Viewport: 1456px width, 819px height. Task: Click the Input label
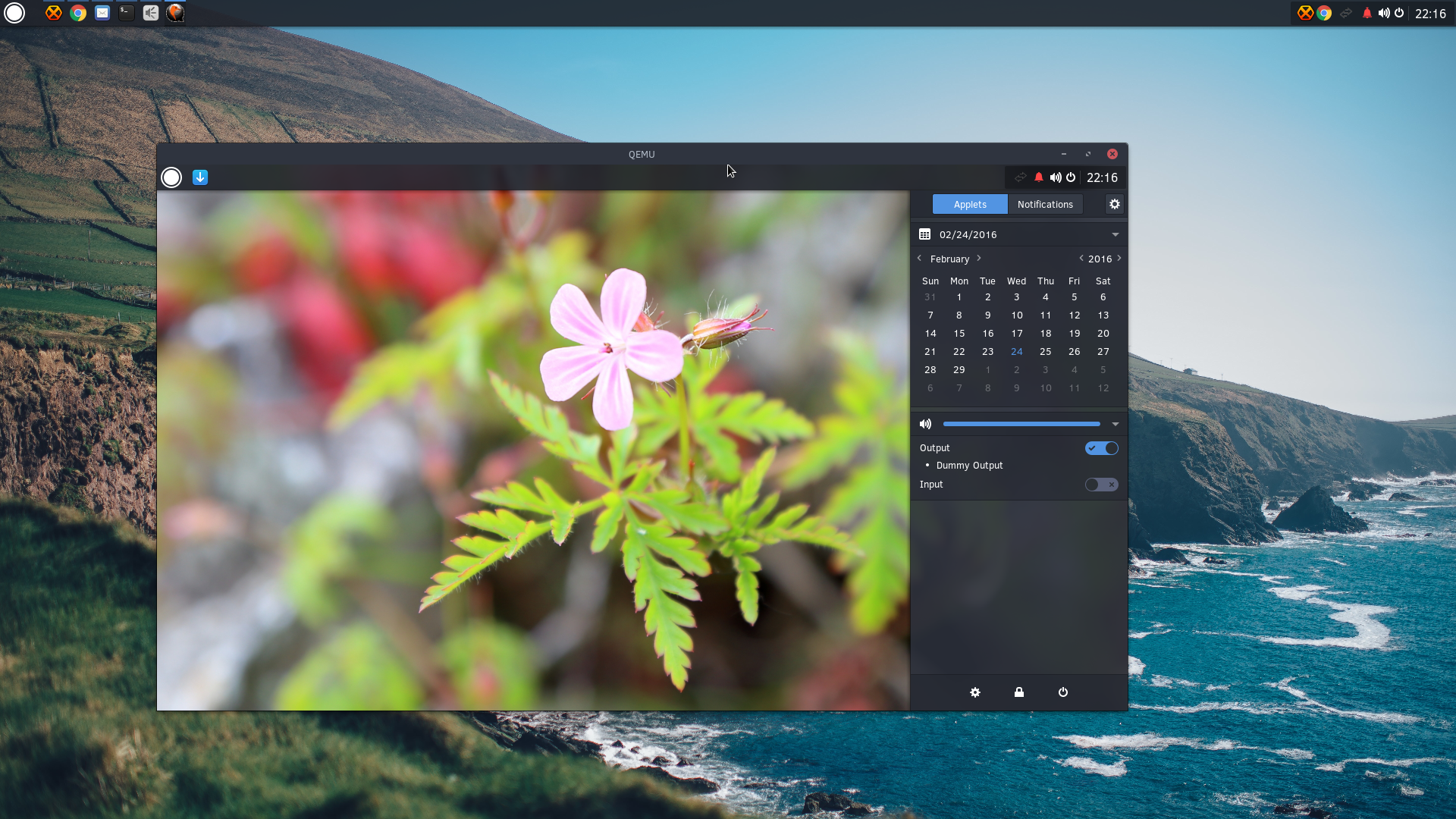pyautogui.click(x=931, y=485)
